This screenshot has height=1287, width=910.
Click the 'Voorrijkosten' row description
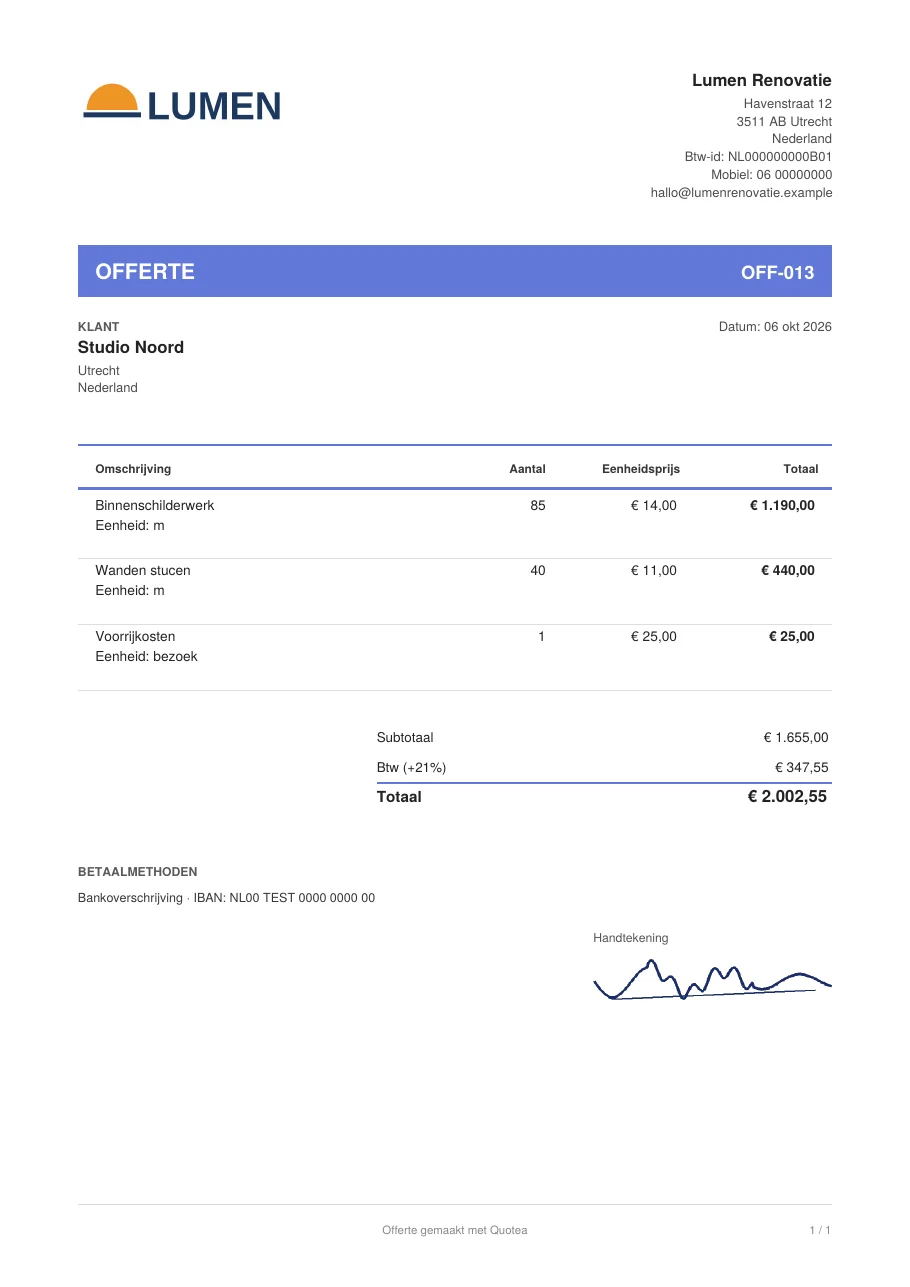pyautogui.click(x=135, y=636)
